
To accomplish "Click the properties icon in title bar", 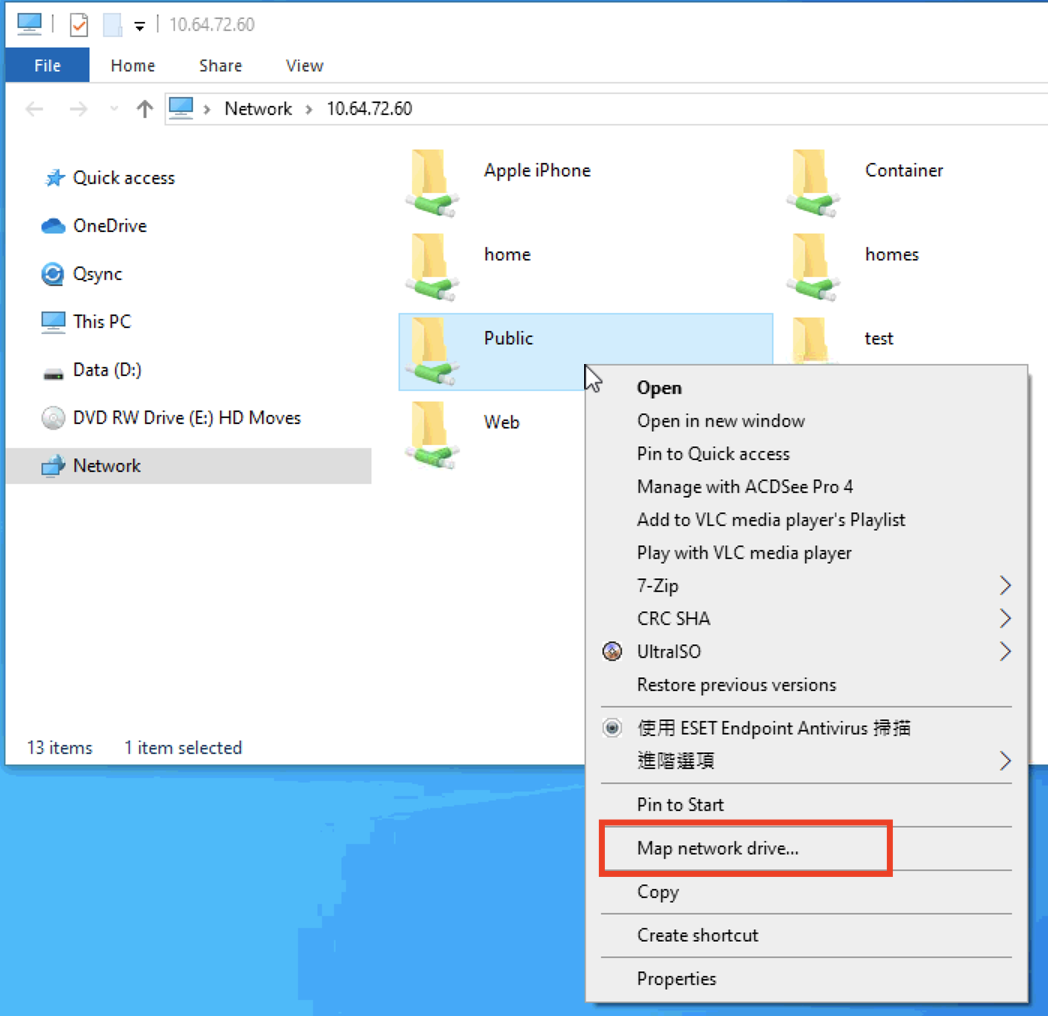I will 78,24.
